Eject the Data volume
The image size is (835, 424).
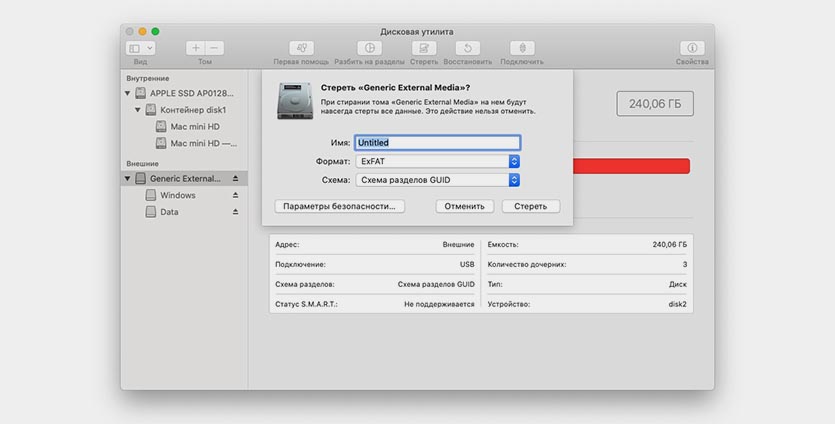pos(236,212)
